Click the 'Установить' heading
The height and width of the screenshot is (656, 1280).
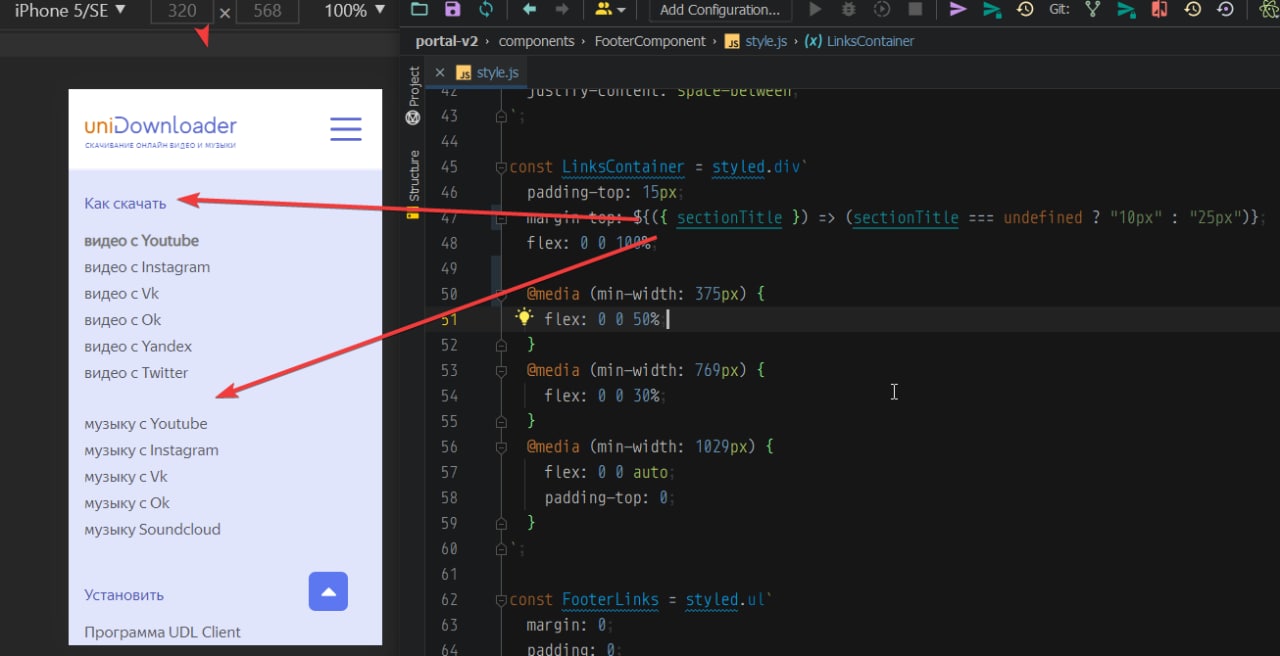click(124, 595)
